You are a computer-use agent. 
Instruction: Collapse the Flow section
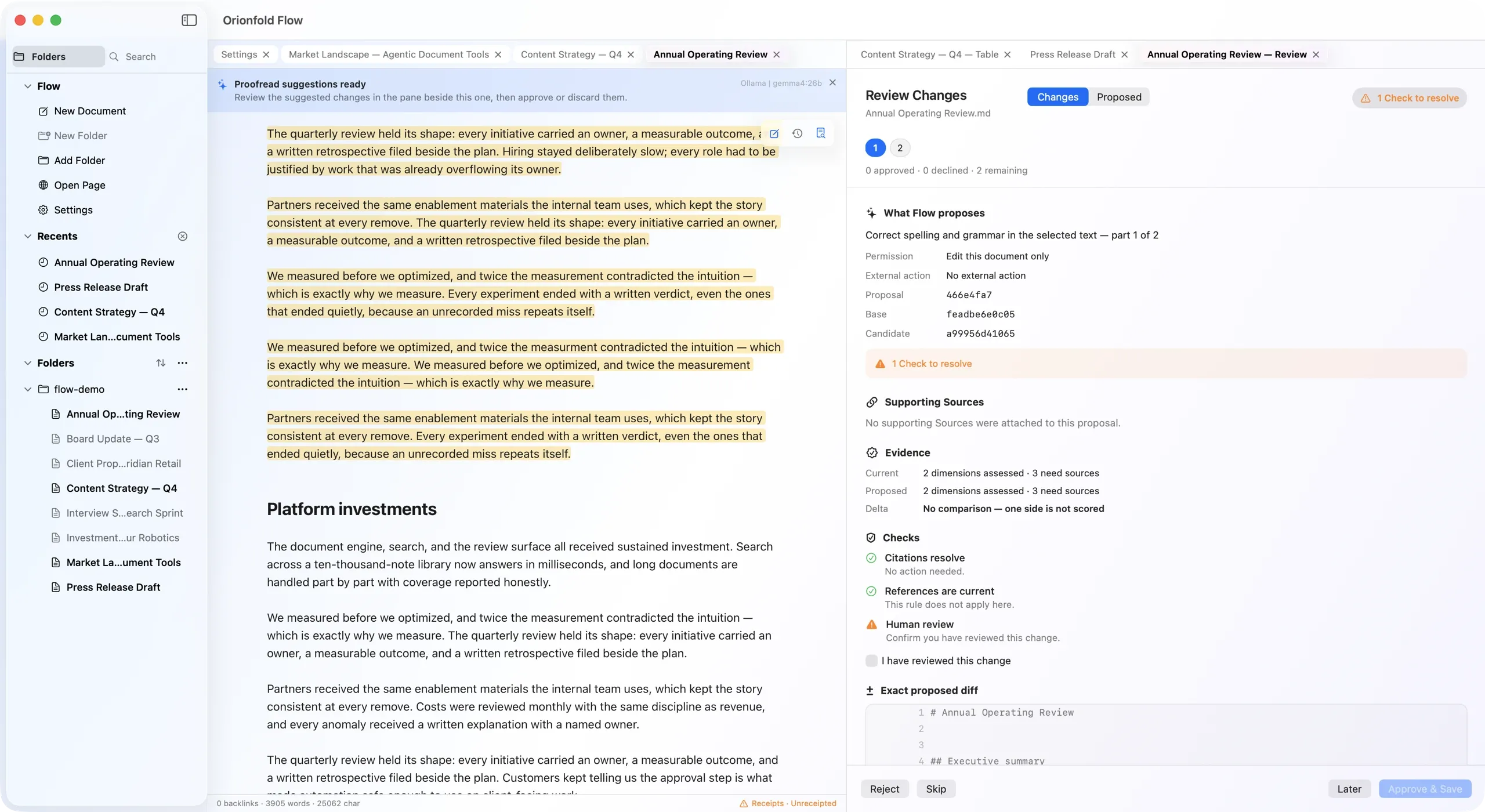(x=27, y=86)
